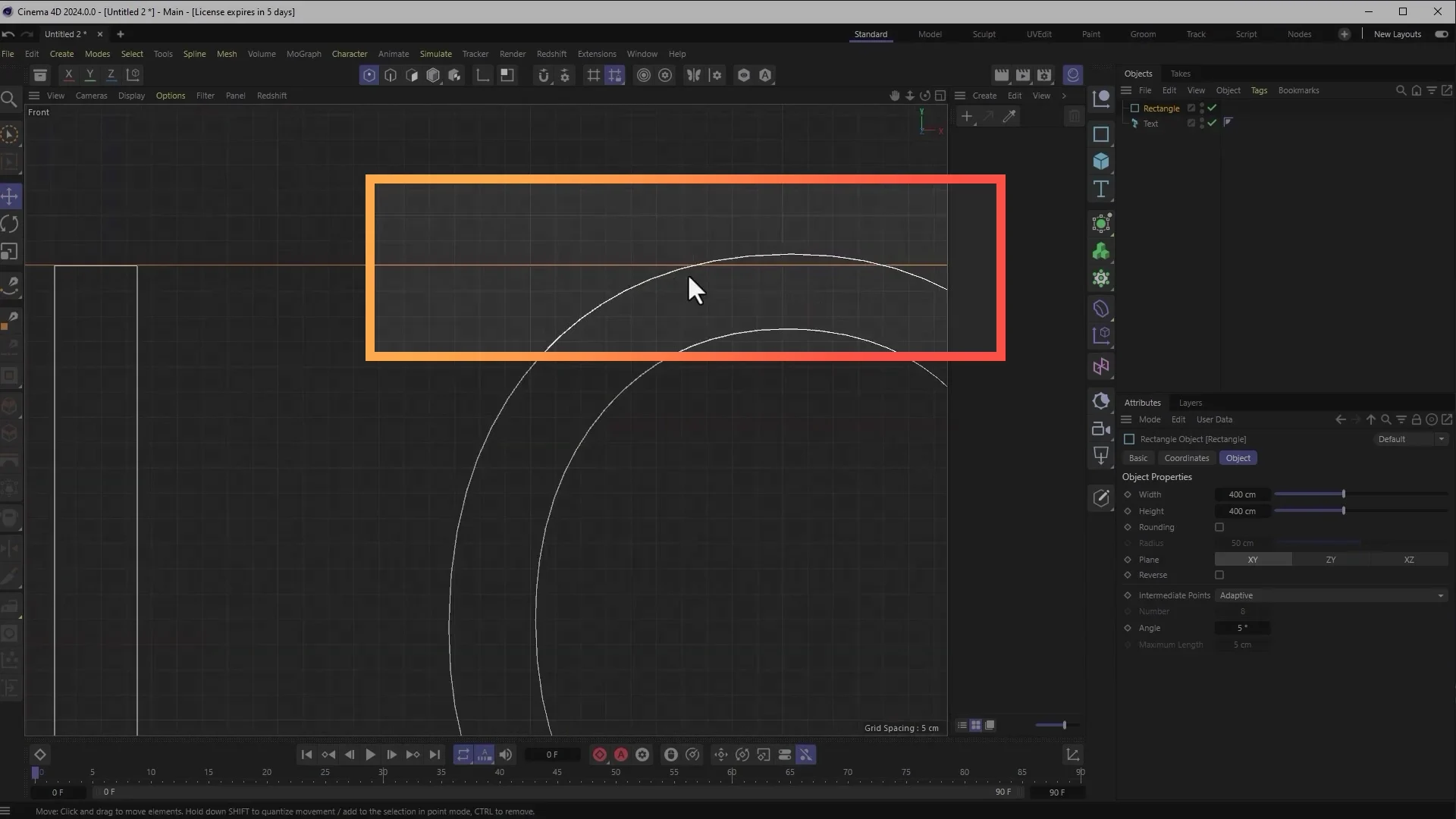Screen dimensions: 1456x819
Task: Select the Move tool in left toolbar
Action: click(10, 196)
